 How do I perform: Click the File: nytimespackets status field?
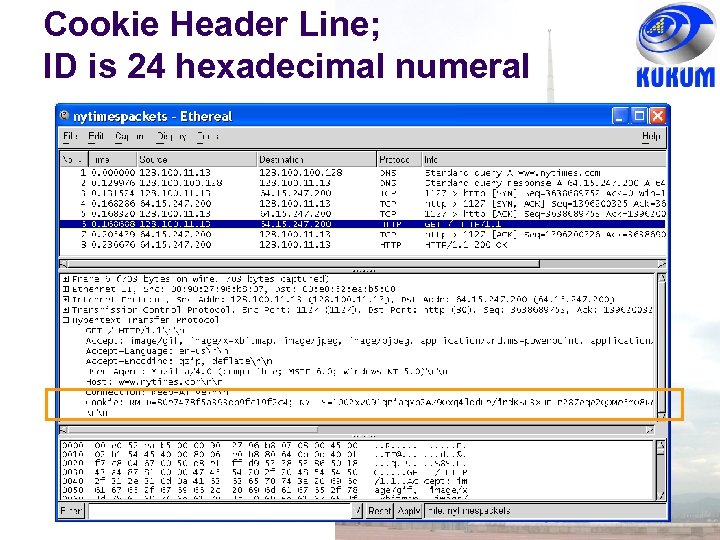tap(545, 511)
